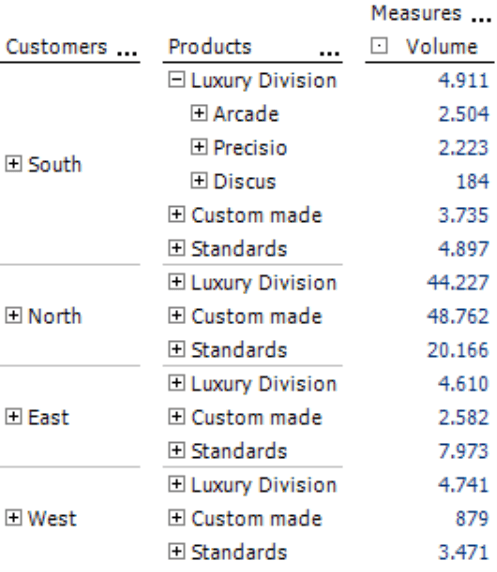Open the Products dimension ellipsis menu
Image resolution: width=497 pixels, height=572 pixels.
[330, 54]
